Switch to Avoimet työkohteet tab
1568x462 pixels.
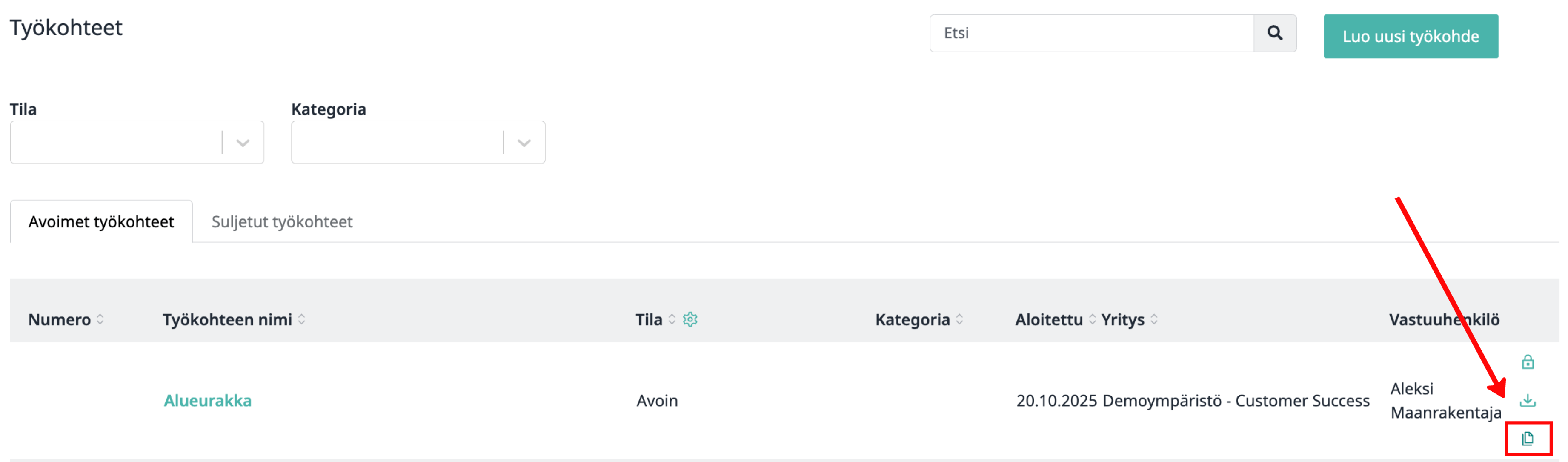click(x=101, y=221)
